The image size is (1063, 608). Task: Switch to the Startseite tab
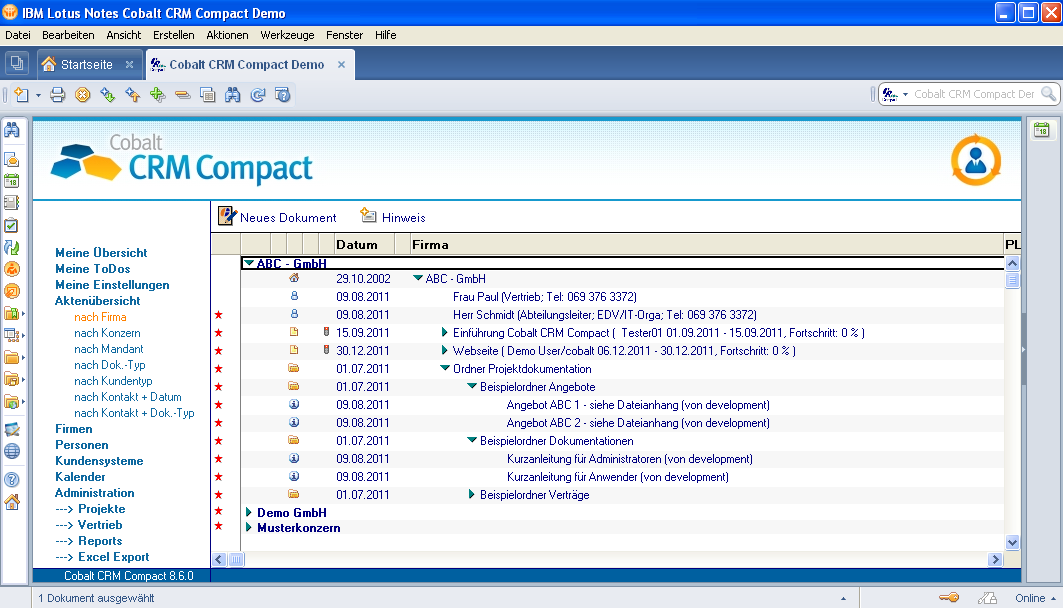pyautogui.click(x=87, y=64)
